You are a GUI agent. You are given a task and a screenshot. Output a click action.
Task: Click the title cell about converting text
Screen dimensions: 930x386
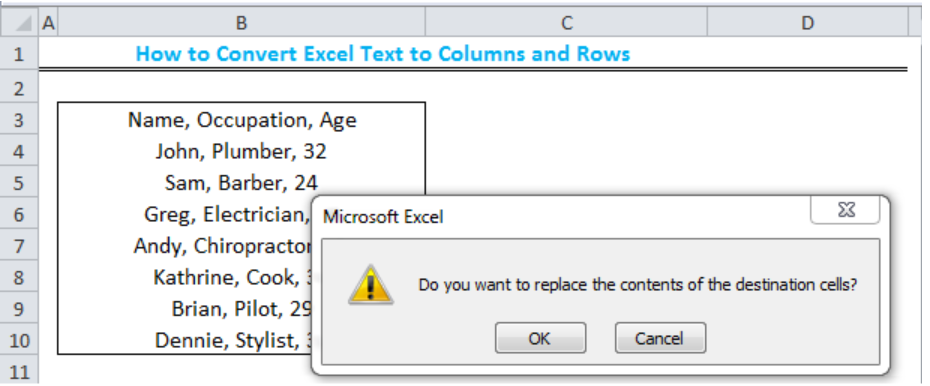383,54
